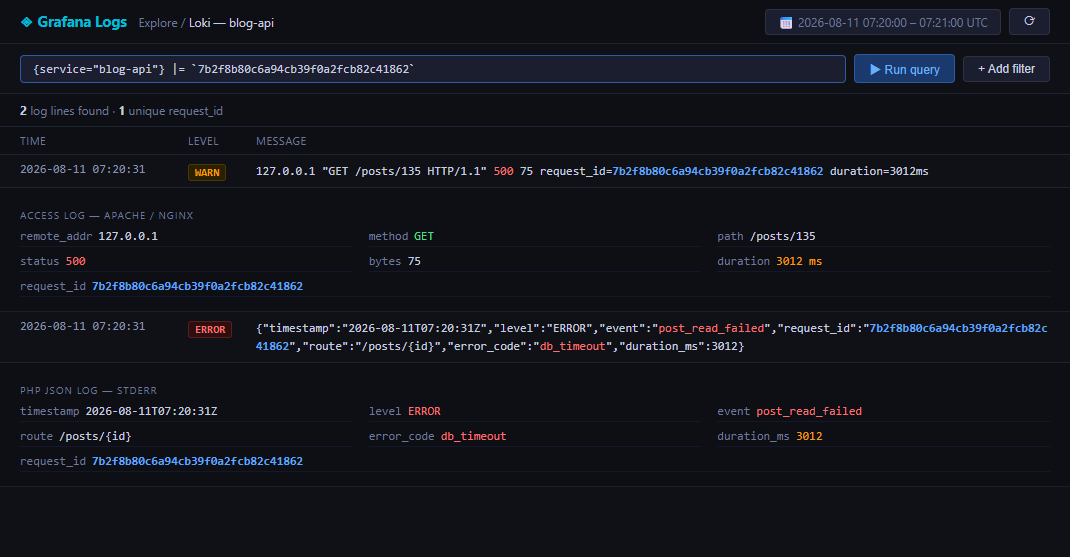The height and width of the screenshot is (557, 1070).
Task: Click the duration=3012ms text in WARN message
Action: (x=879, y=171)
